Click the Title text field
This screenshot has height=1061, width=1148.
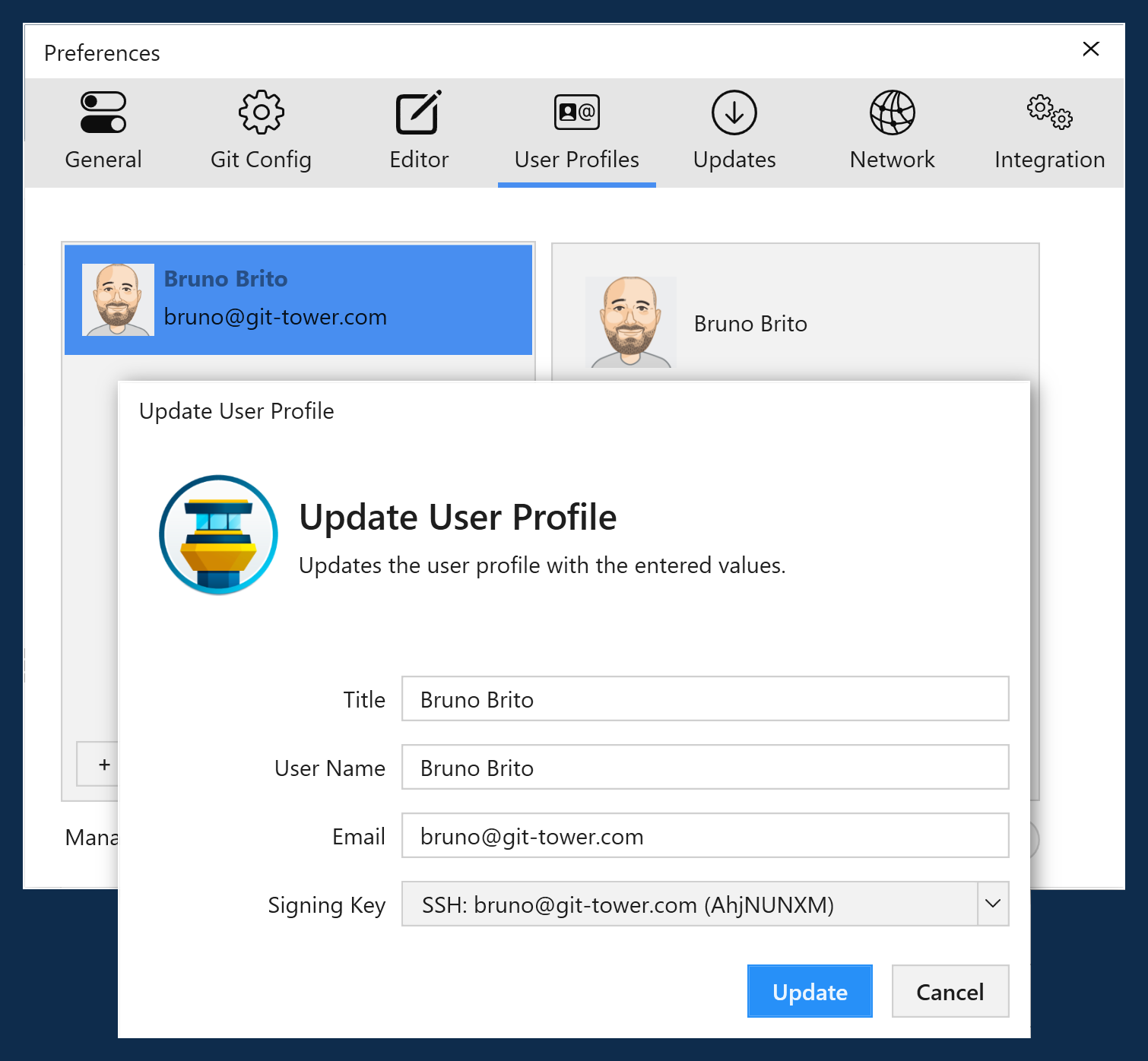(704, 698)
